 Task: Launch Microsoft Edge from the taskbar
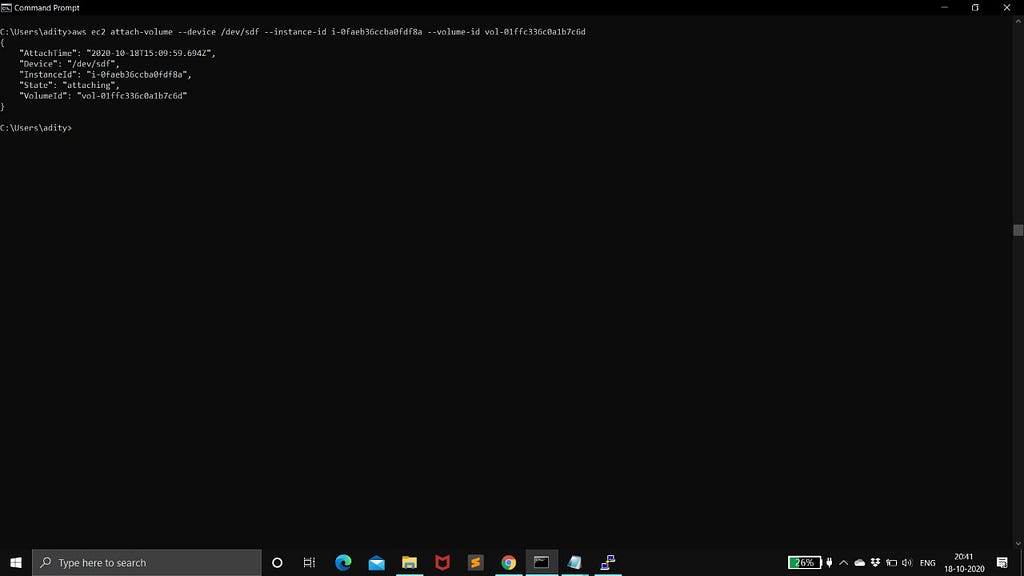tap(343, 562)
